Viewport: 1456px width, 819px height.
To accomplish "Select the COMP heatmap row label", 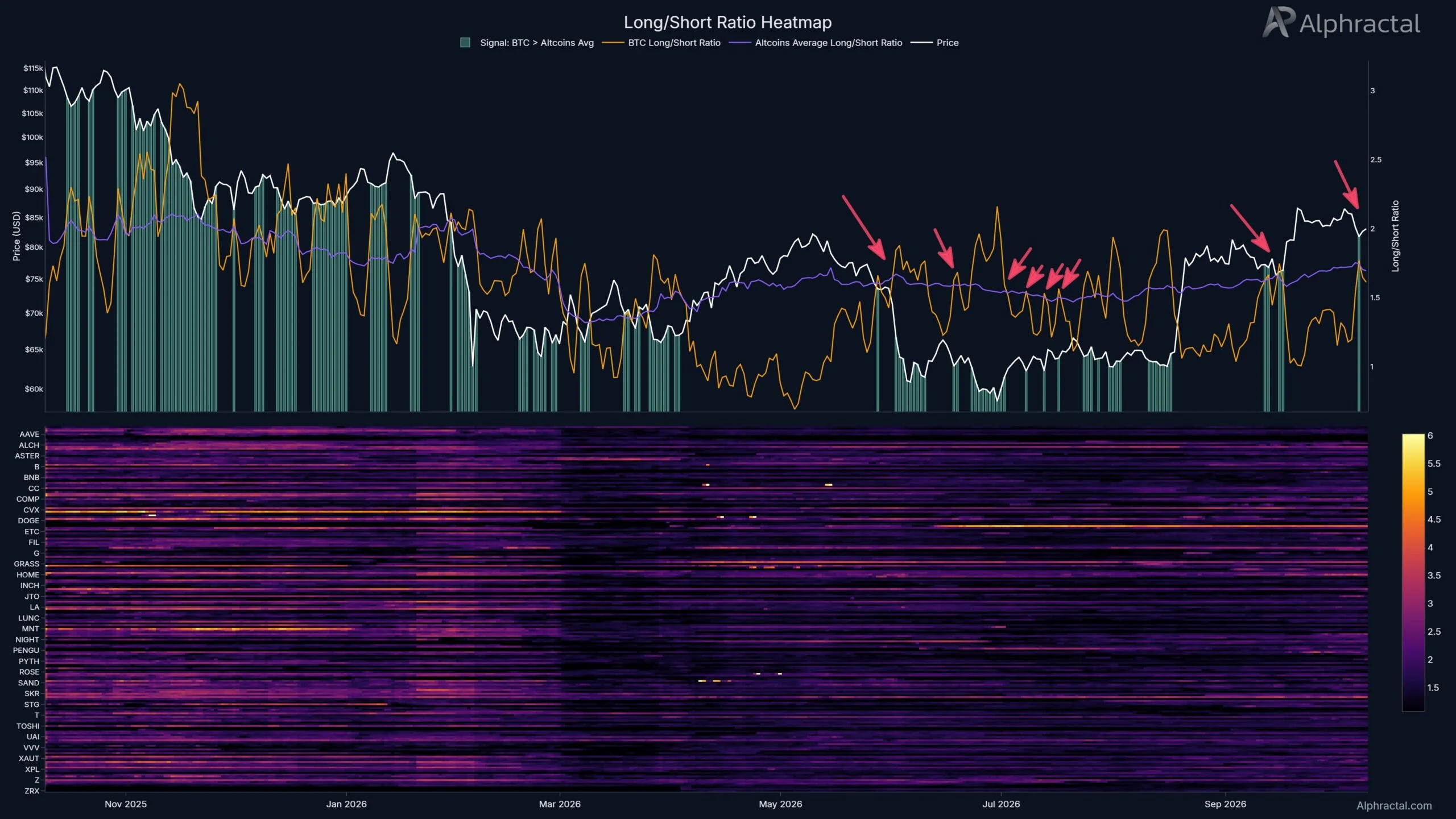I will click(x=28, y=499).
